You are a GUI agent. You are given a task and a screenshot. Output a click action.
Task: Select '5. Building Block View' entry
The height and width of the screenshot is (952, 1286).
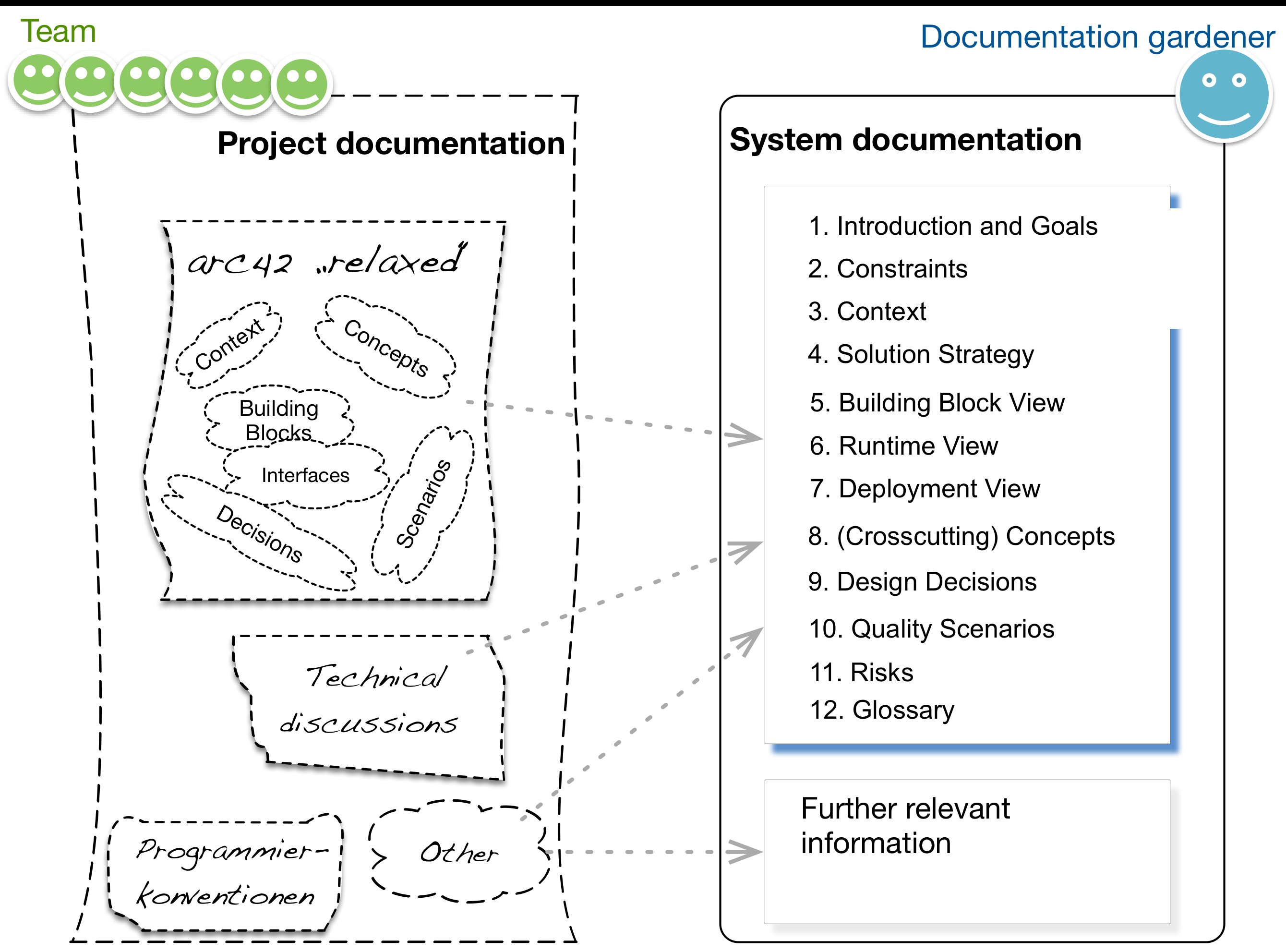pyautogui.click(x=937, y=402)
